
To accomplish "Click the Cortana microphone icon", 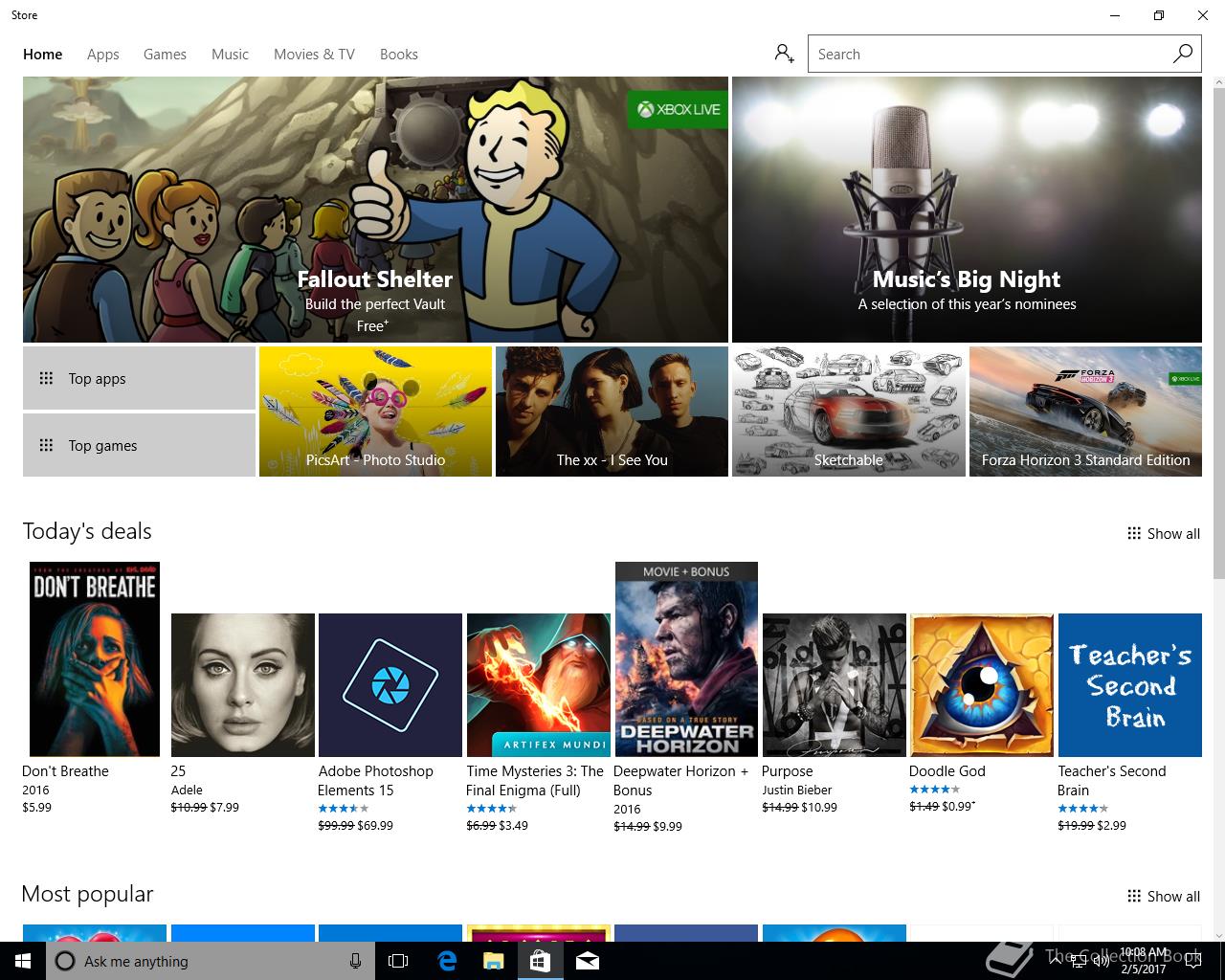I will point(355,961).
